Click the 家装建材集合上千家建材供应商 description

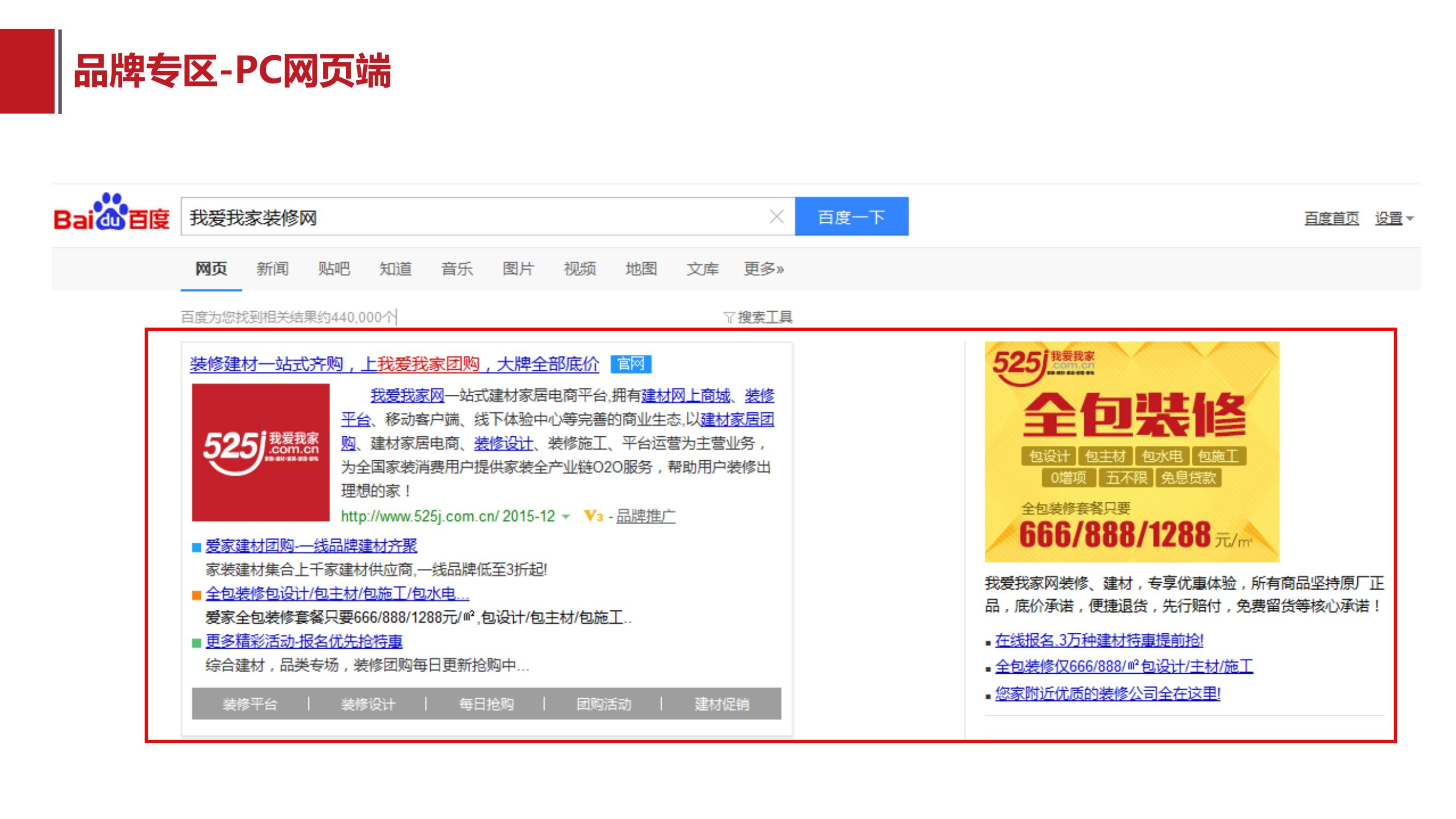click(376, 569)
